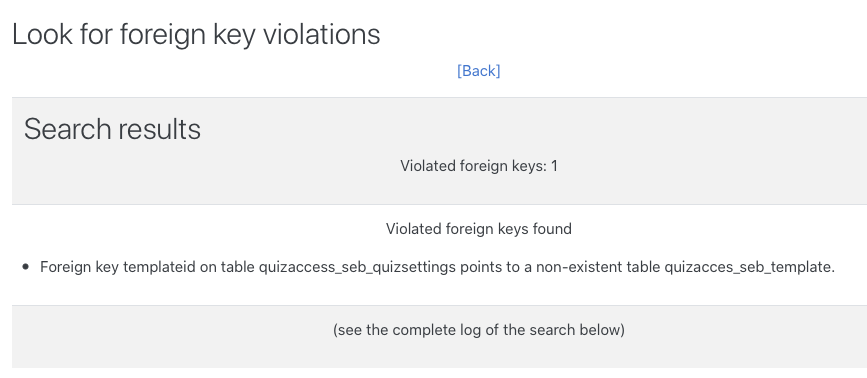Click the word 'violations' in the page title

[x=321, y=35]
